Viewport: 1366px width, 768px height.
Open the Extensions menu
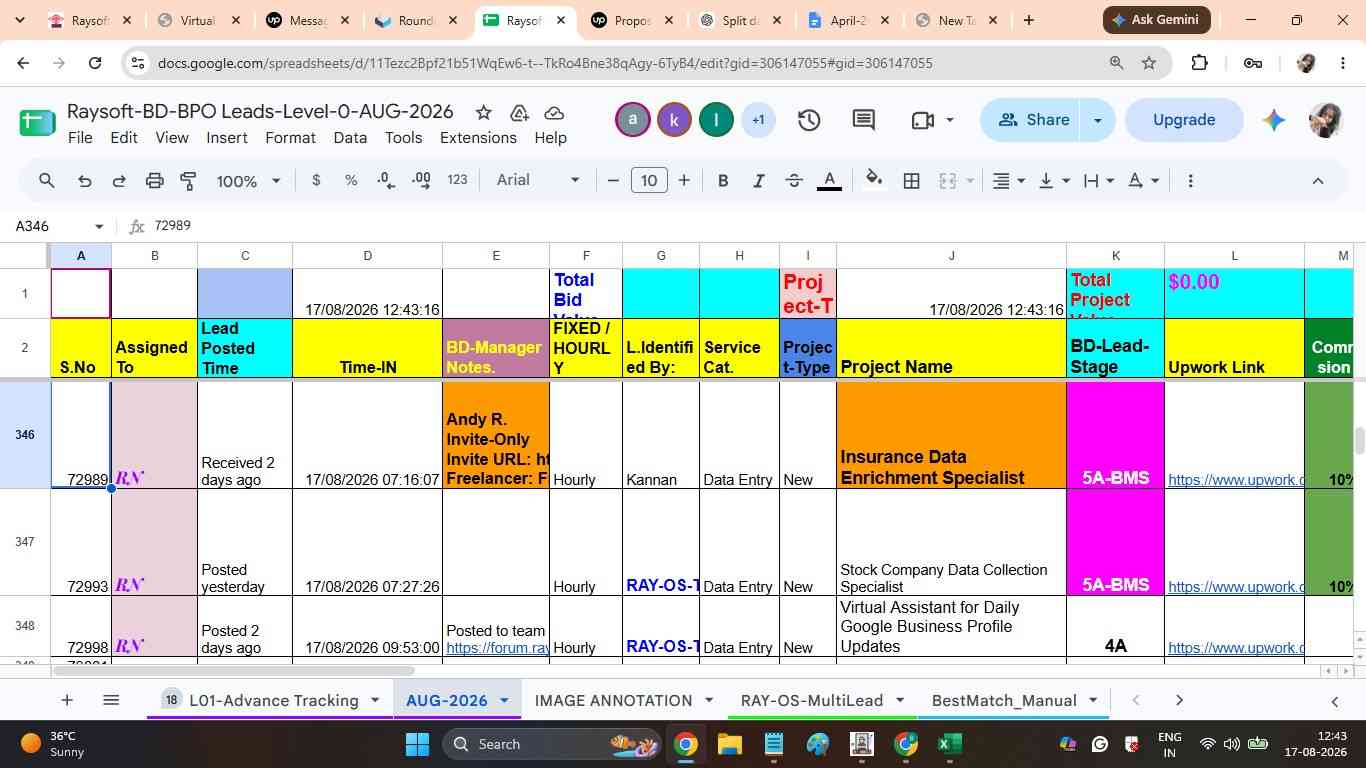[x=478, y=138]
